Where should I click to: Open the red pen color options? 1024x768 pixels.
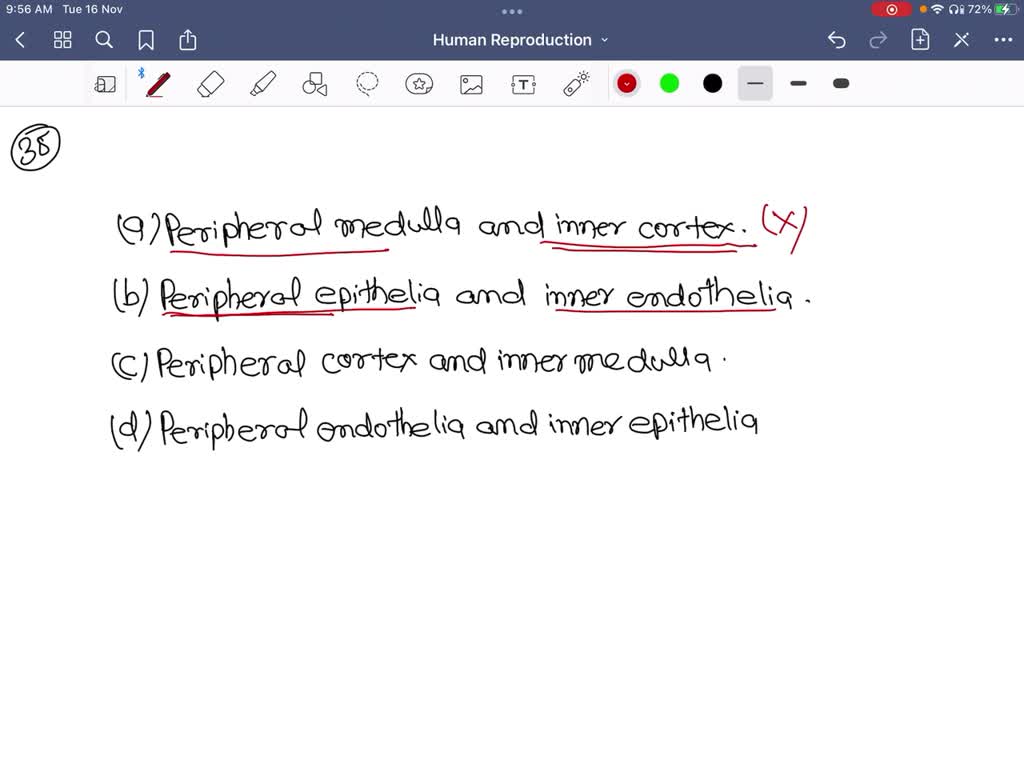click(626, 84)
